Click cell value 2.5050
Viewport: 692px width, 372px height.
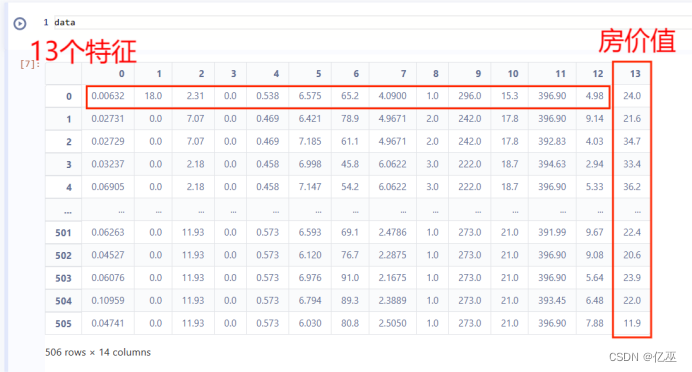(x=392, y=323)
